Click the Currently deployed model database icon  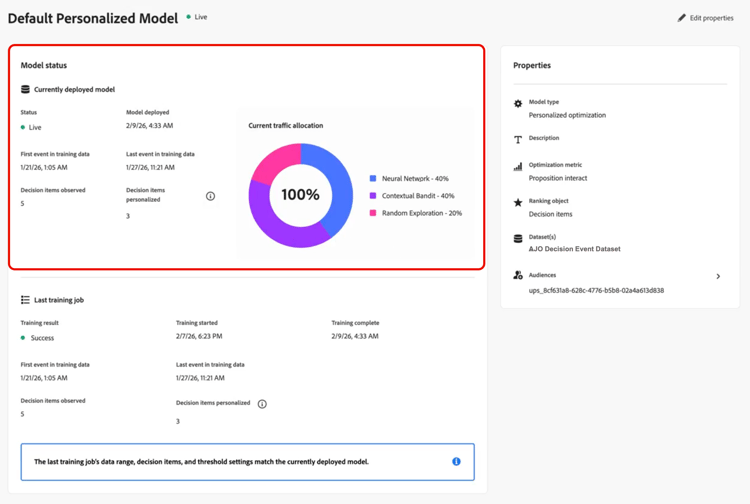pos(26,90)
